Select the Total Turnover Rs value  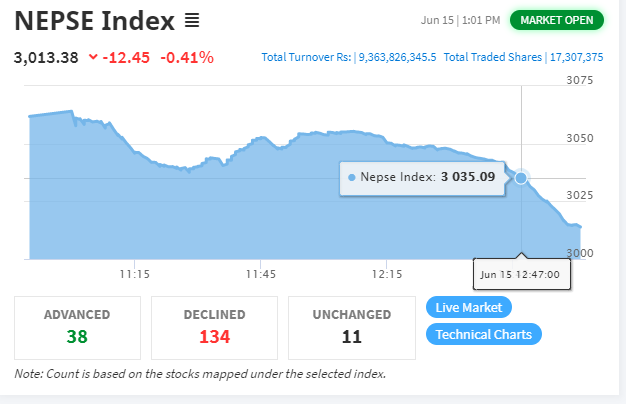(x=397, y=57)
